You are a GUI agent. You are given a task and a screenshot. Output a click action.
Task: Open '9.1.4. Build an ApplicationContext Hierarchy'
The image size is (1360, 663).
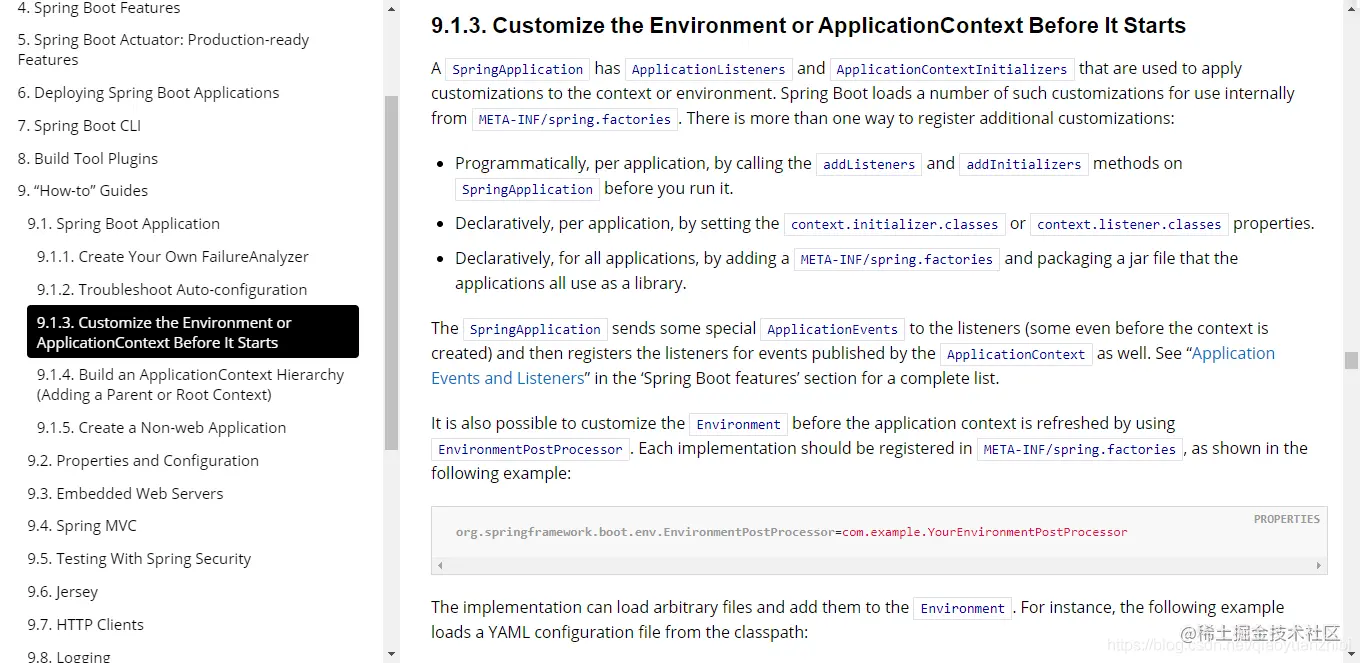click(190, 385)
